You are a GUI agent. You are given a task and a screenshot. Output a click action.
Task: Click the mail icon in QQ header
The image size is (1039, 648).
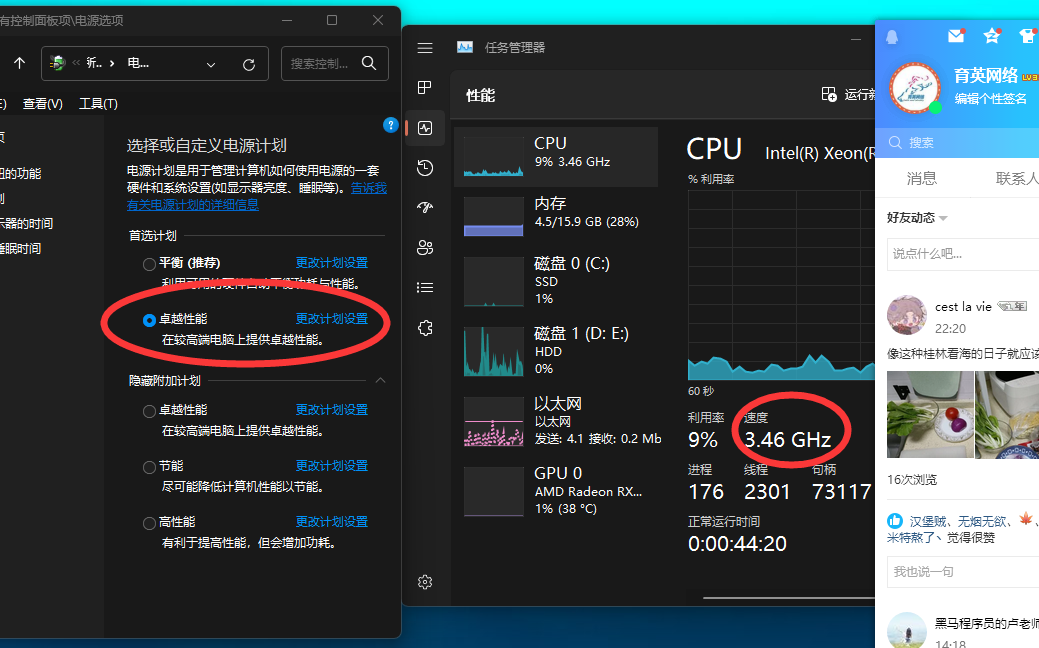tap(956, 36)
